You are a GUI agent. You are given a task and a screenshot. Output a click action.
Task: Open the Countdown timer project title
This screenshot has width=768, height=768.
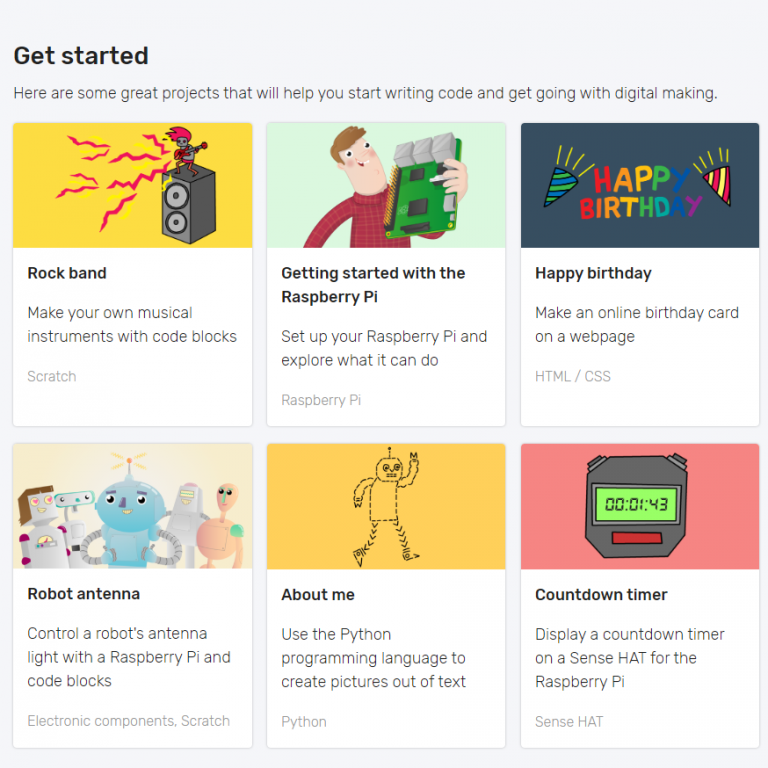[x=601, y=594]
